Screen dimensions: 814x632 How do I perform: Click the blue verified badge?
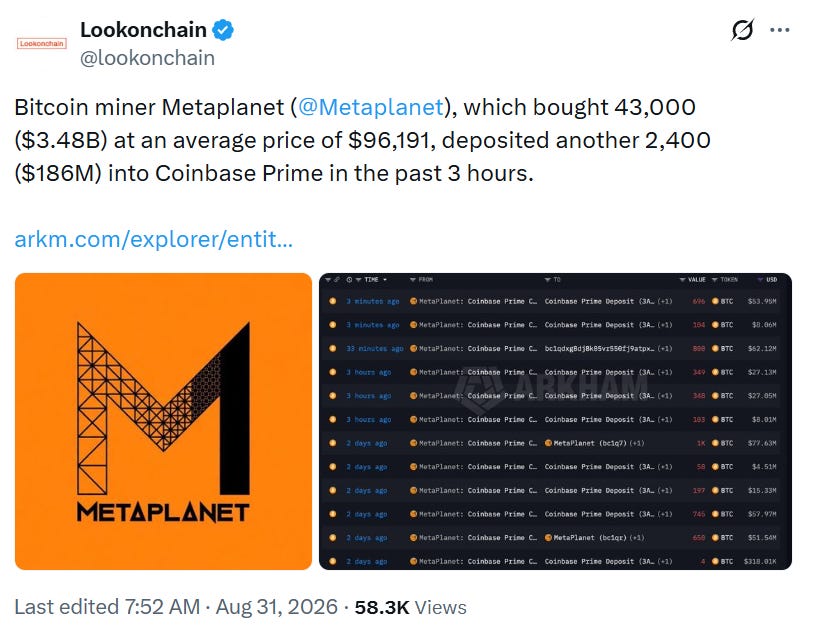click(223, 30)
